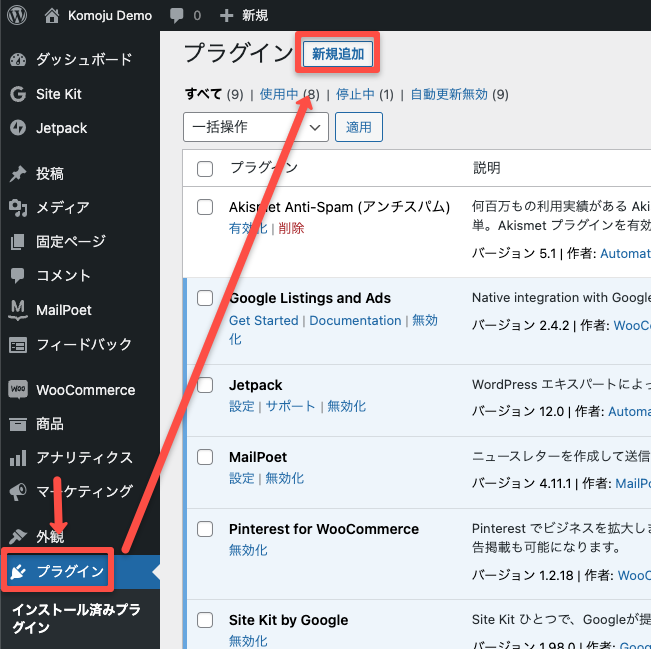Click the ダッシュボード gauge icon
The width and height of the screenshot is (651, 649).
[x=18, y=60]
